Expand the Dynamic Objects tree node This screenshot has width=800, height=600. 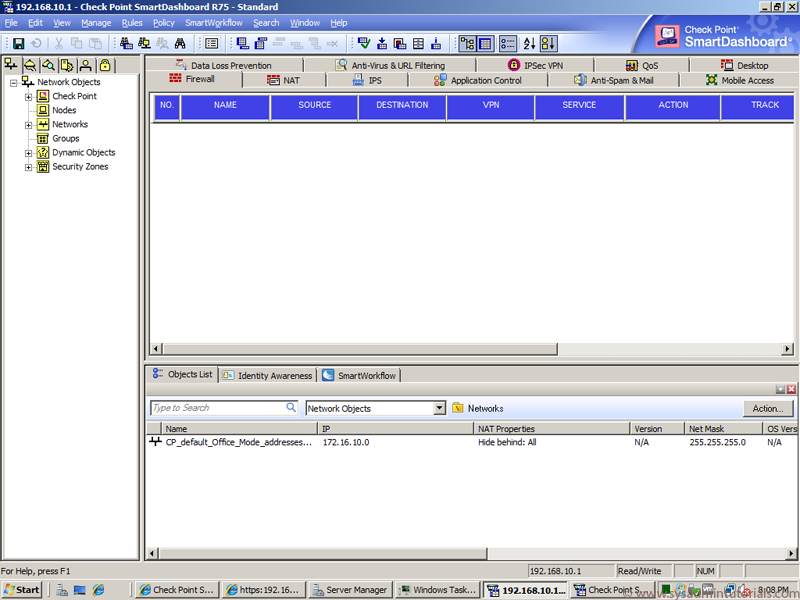(29, 153)
